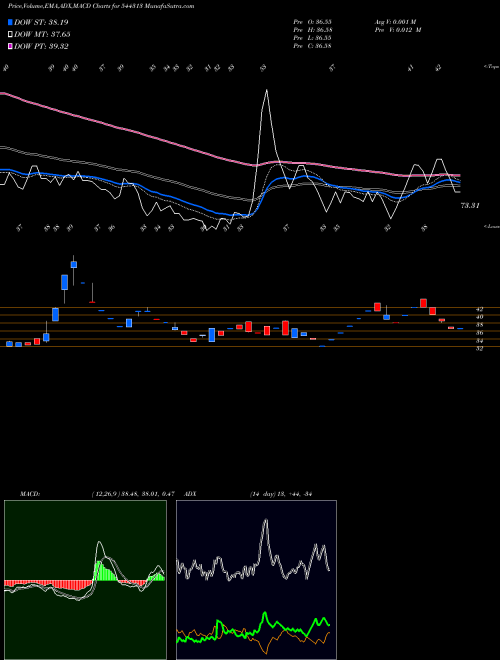
Task: Click inside the green MACD histogram chart
Action: [x=85, y=580]
